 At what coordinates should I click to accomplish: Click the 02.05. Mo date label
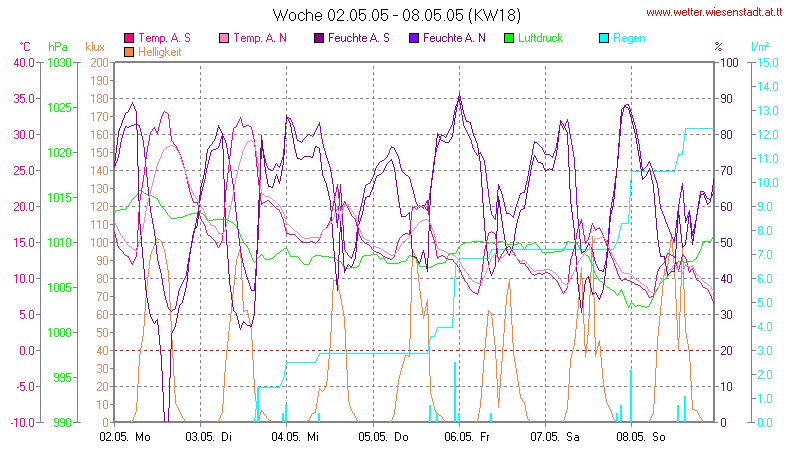pos(125,437)
